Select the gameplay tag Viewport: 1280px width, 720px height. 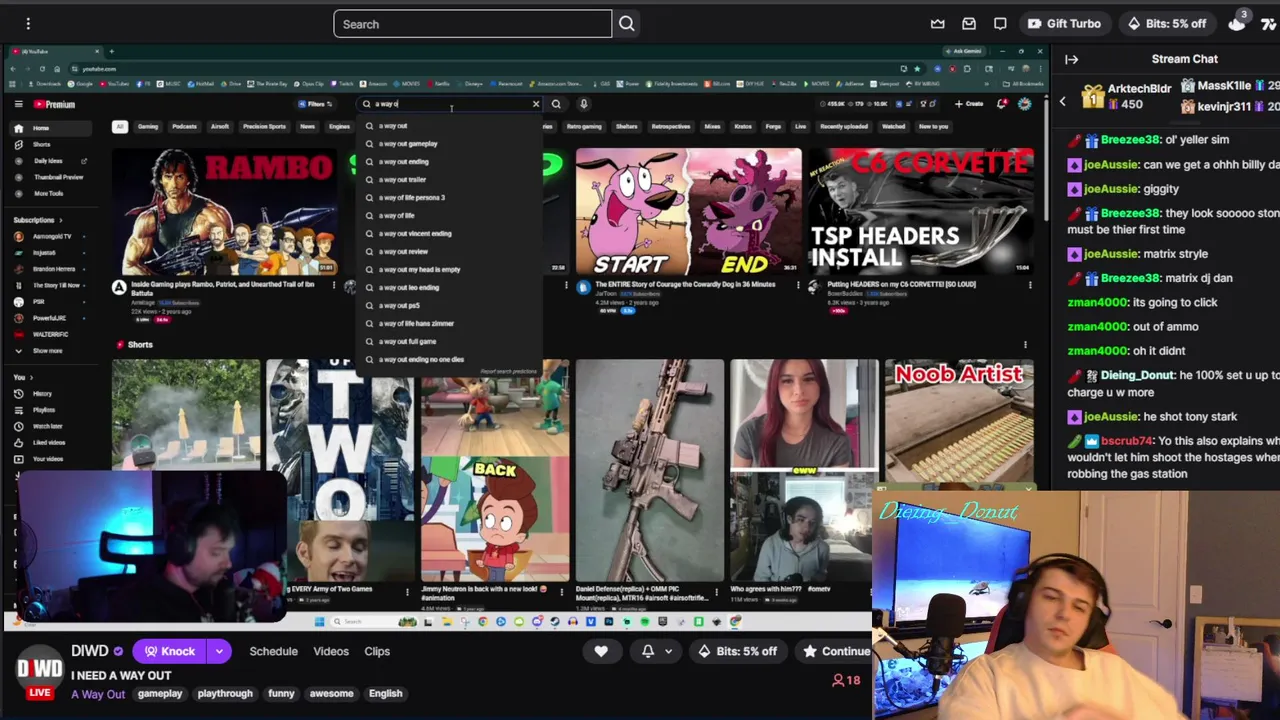coord(160,693)
